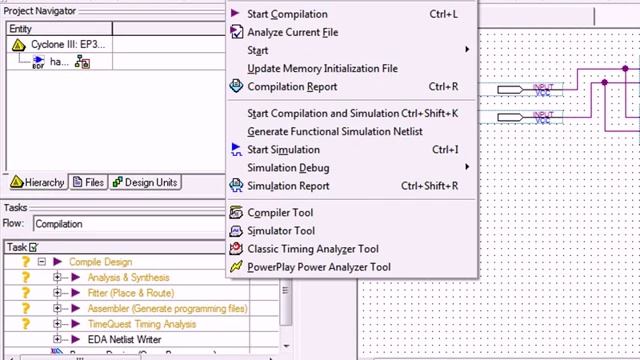The image size is (640, 360).
Task: Click the Fitter (Place & Route) task text
Action: coord(131,293)
